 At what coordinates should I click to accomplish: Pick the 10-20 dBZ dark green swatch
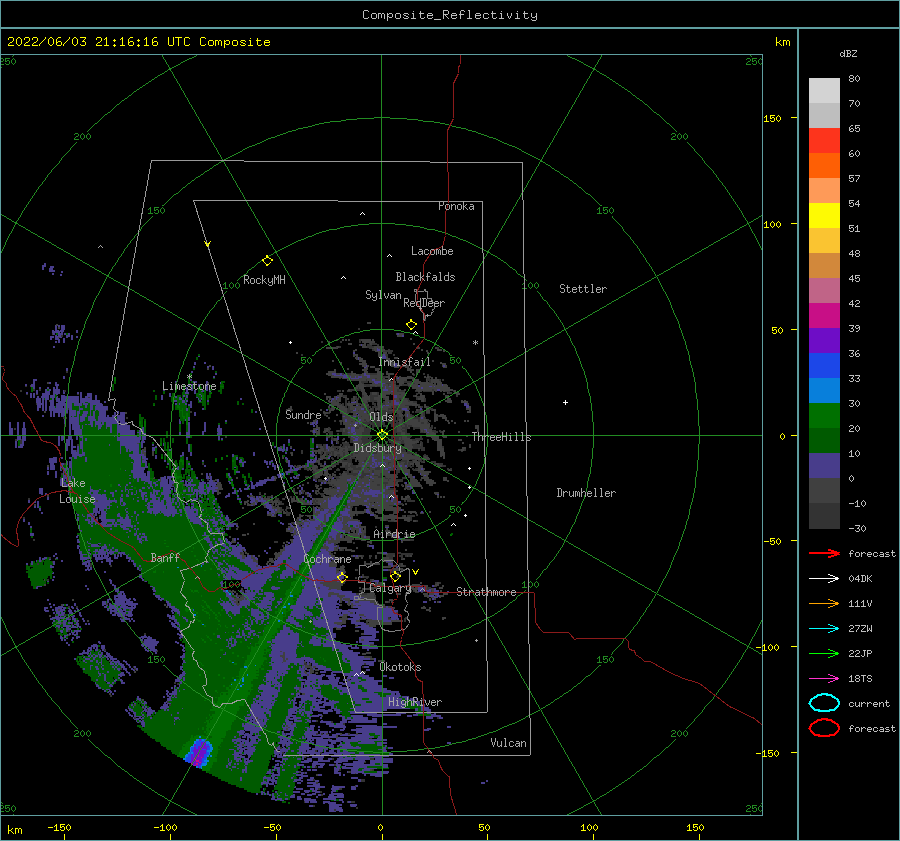(824, 440)
